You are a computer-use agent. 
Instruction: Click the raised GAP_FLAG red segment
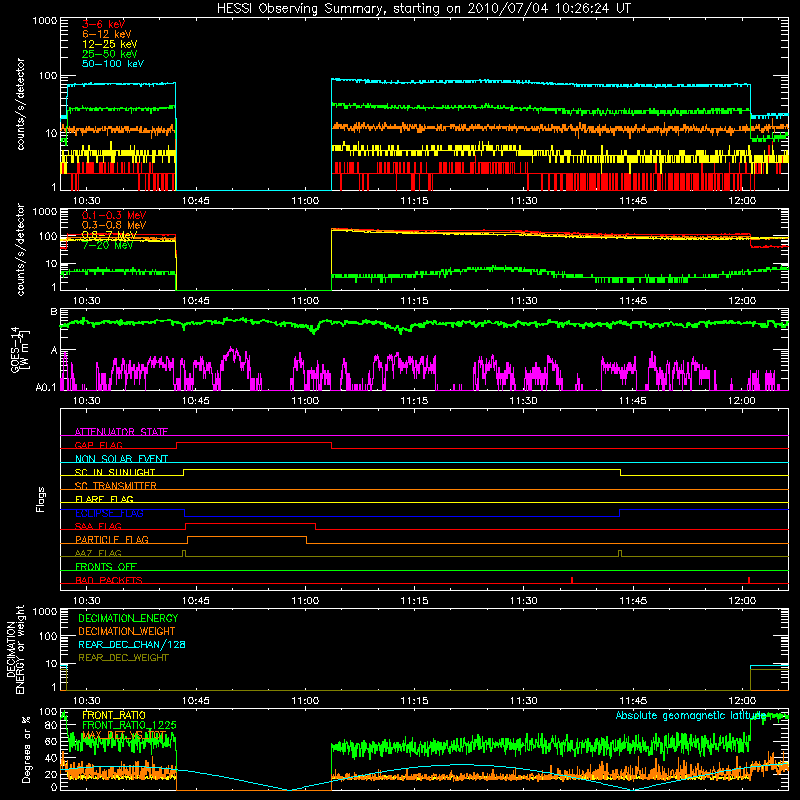pyautogui.click(x=254, y=443)
